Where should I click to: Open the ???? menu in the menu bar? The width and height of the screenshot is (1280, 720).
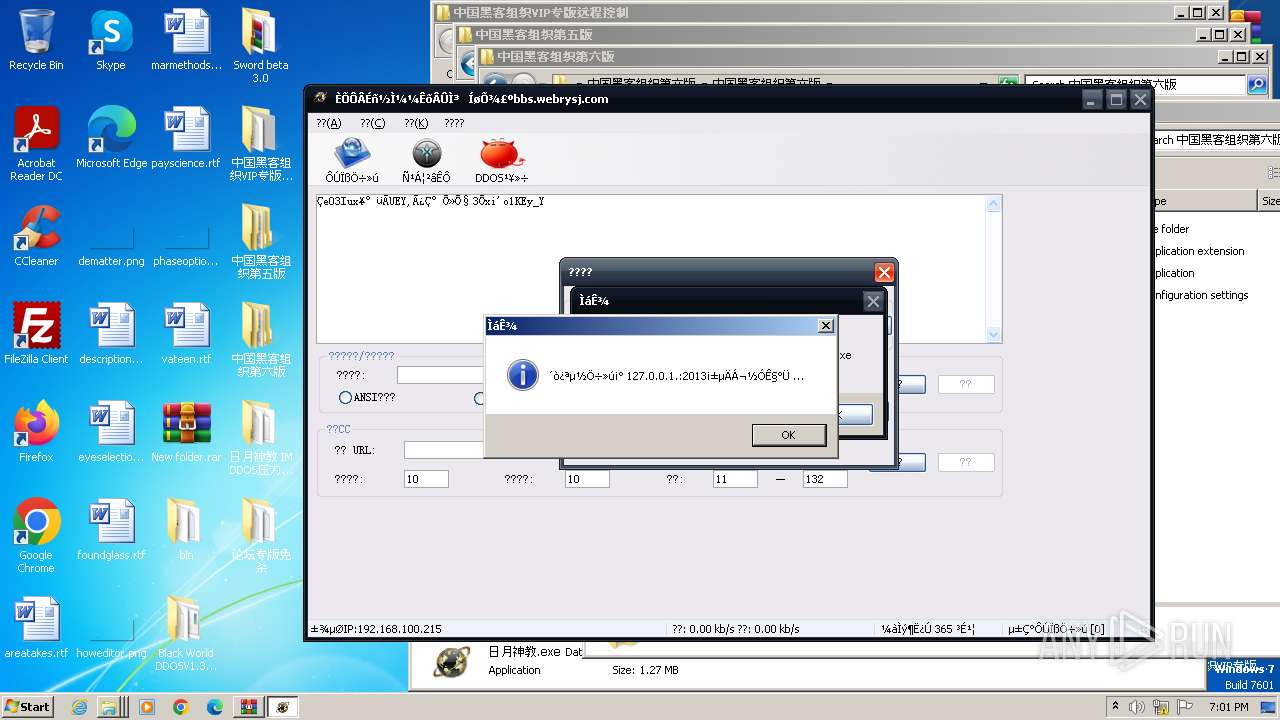454,123
